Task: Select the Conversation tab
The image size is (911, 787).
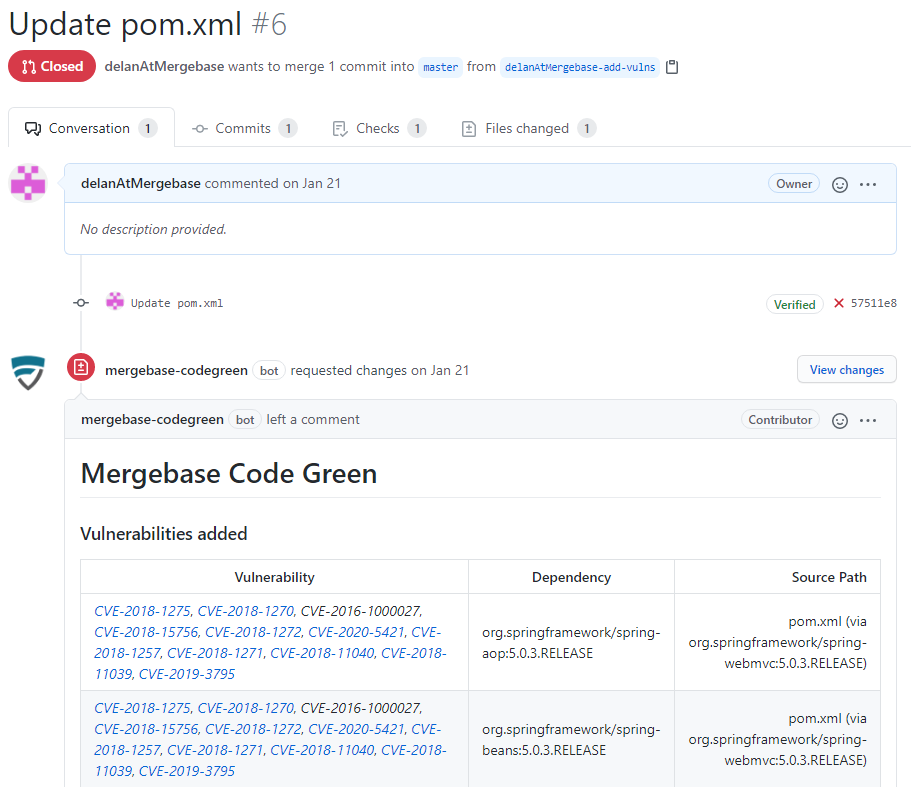Action: tap(91, 128)
